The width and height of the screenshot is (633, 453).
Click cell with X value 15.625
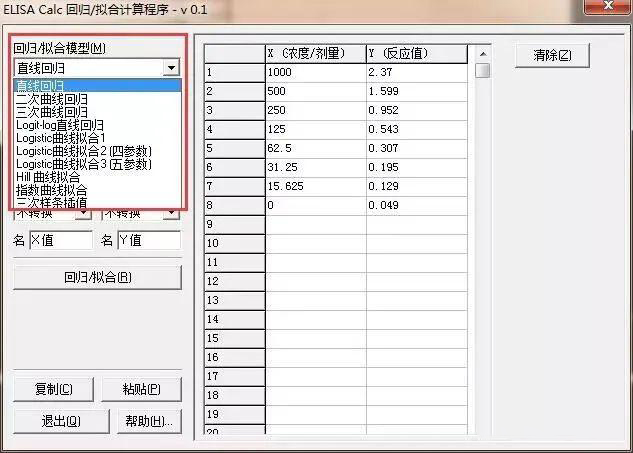coord(316,187)
